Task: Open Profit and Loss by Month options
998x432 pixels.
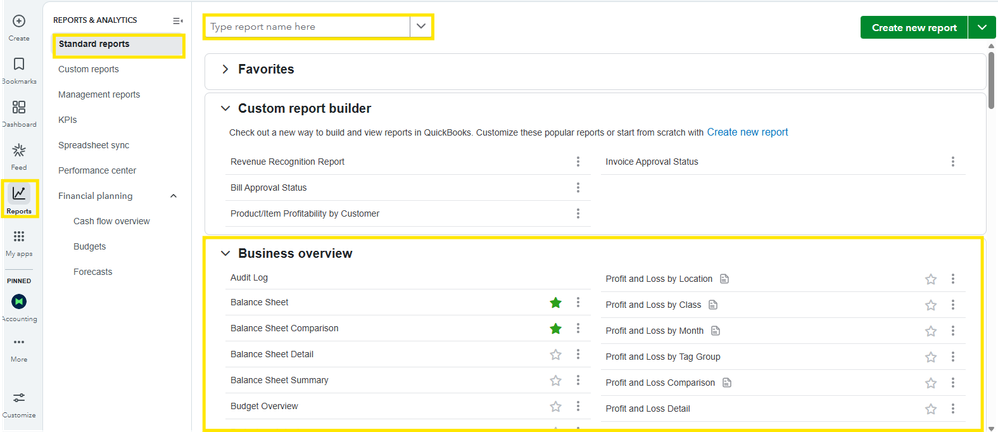Action: tap(953, 331)
